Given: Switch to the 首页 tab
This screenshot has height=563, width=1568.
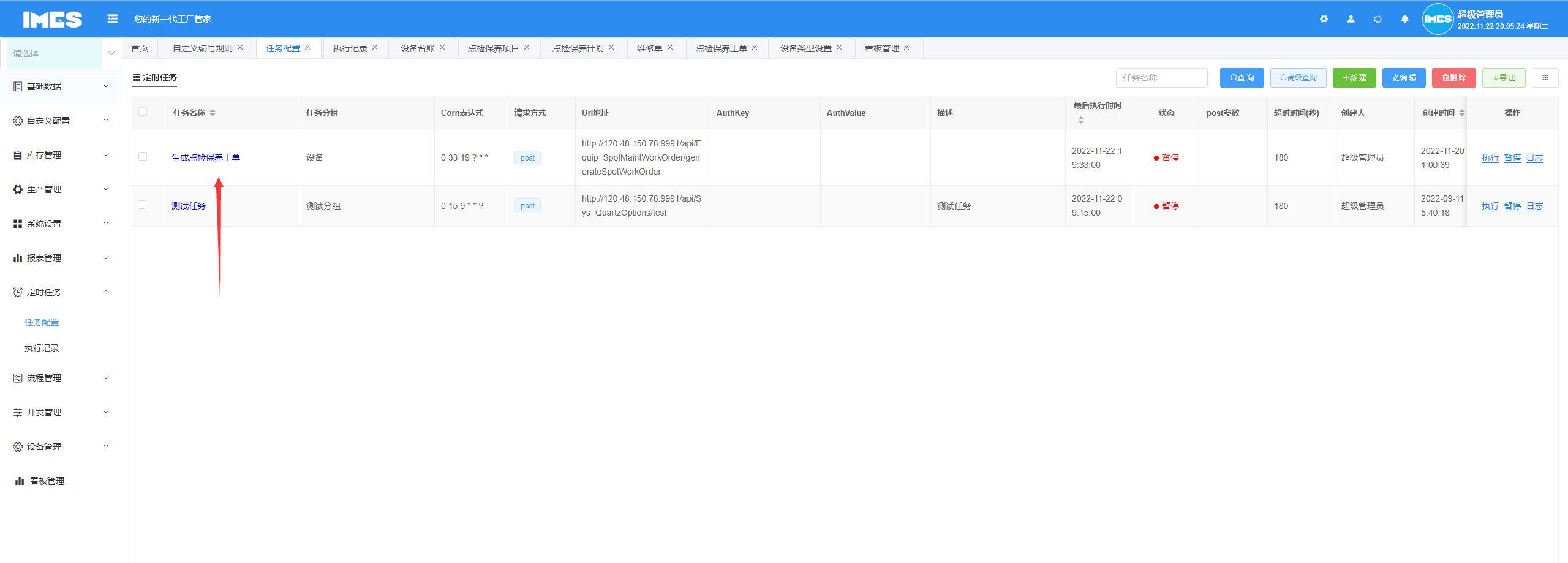Looking at the screenshot, I should tap(140, 48).
